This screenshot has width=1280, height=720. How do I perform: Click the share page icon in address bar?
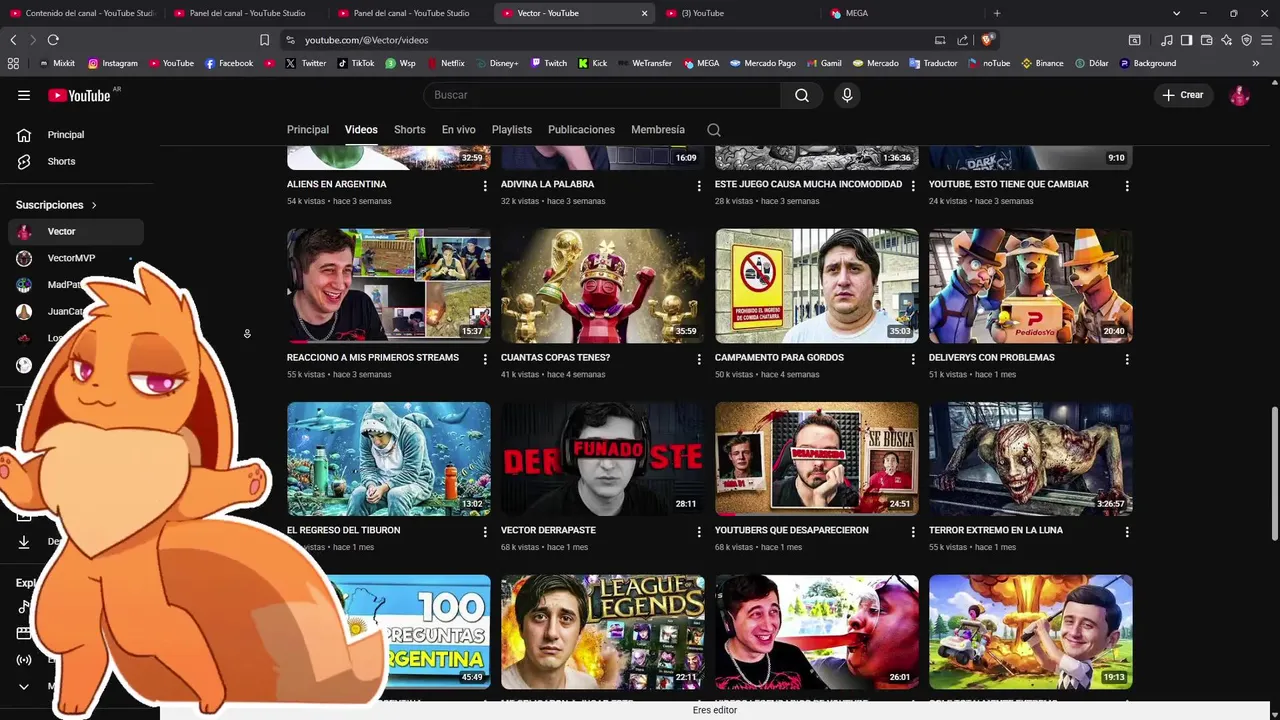962,40
